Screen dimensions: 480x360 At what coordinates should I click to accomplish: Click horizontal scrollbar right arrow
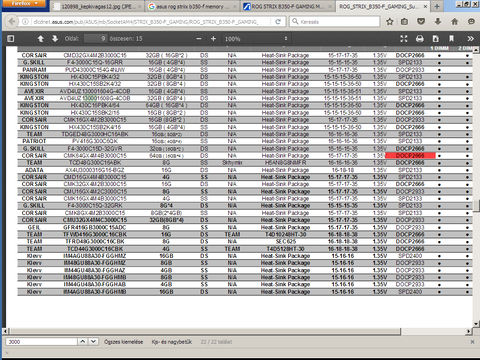[x=469, y=331]
